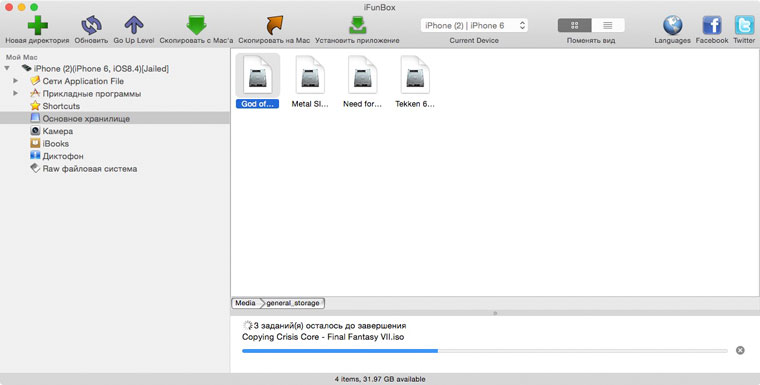Select Основное хранилище in sidebar
The width and height of the screenshot is (760, 385).
click(115, 118)
